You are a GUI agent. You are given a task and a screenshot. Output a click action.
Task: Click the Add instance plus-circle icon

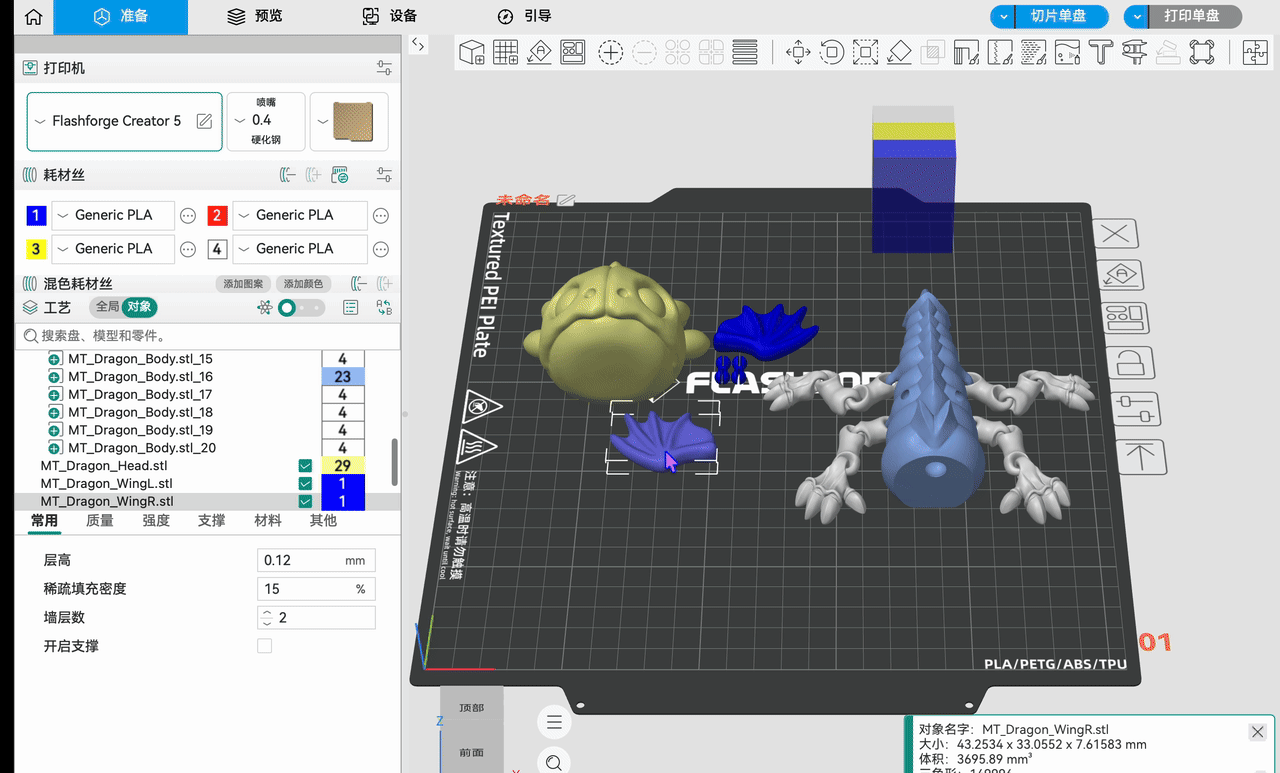611,52
